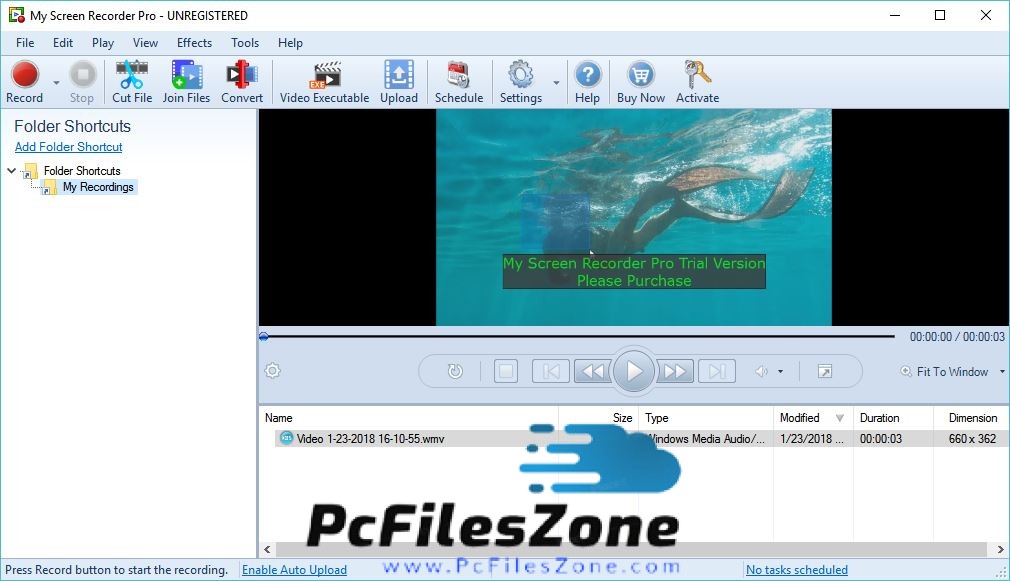1010x581 pixels.
Task: Click the Add Folder Shortcut link
Action: [68, 147]
